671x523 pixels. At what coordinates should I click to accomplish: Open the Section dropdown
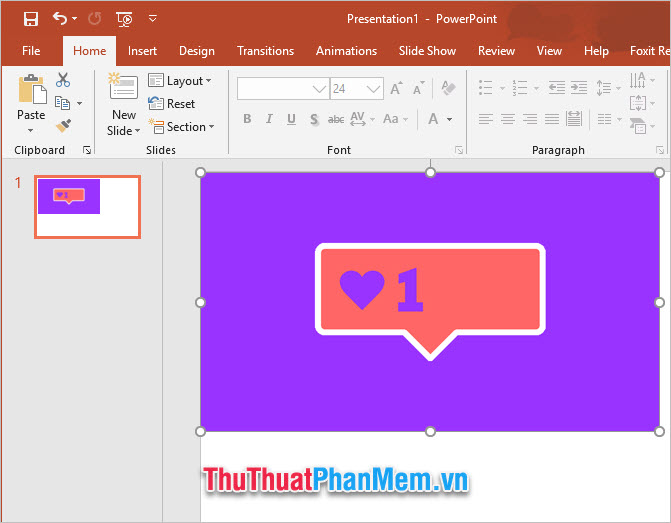(181, 127)
